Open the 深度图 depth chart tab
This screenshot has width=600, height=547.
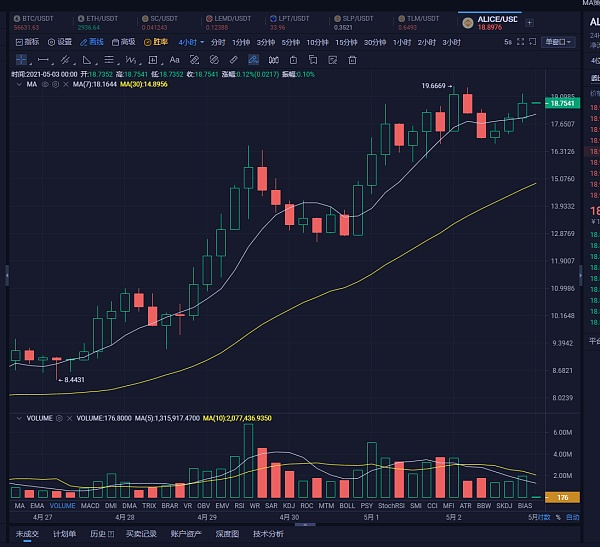tap(227, 534)
